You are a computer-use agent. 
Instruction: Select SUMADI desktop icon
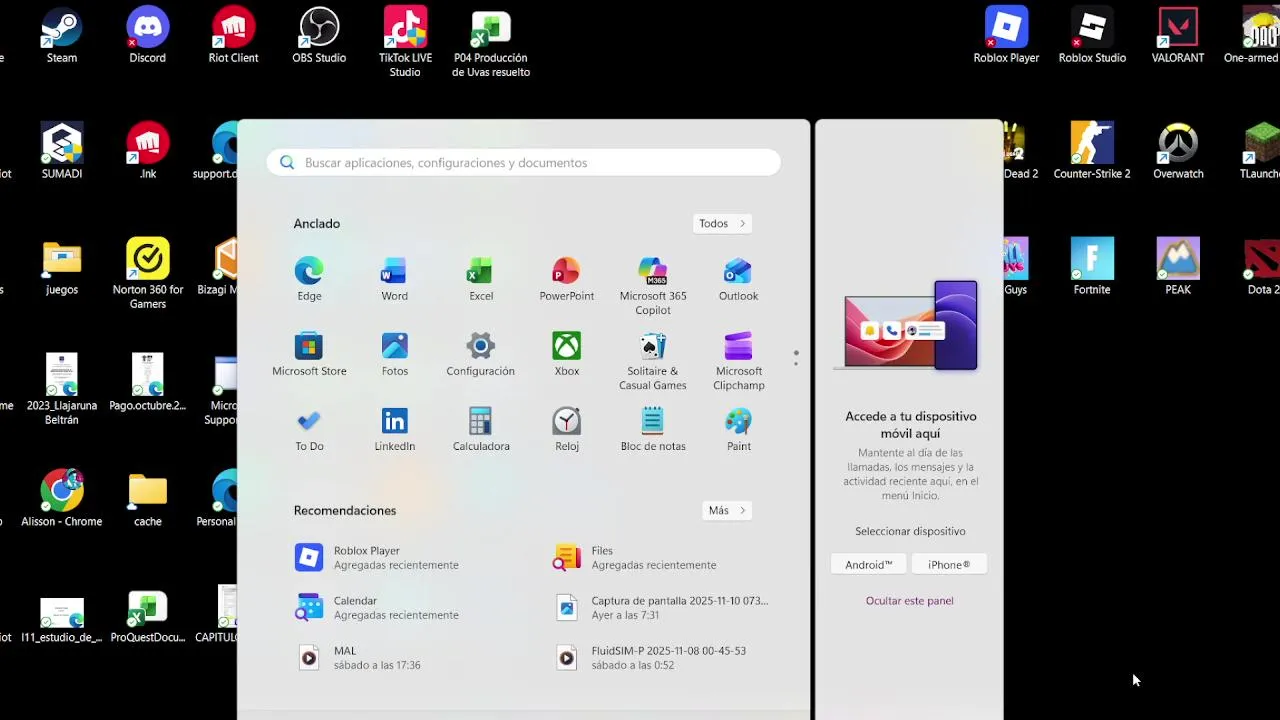62,152
